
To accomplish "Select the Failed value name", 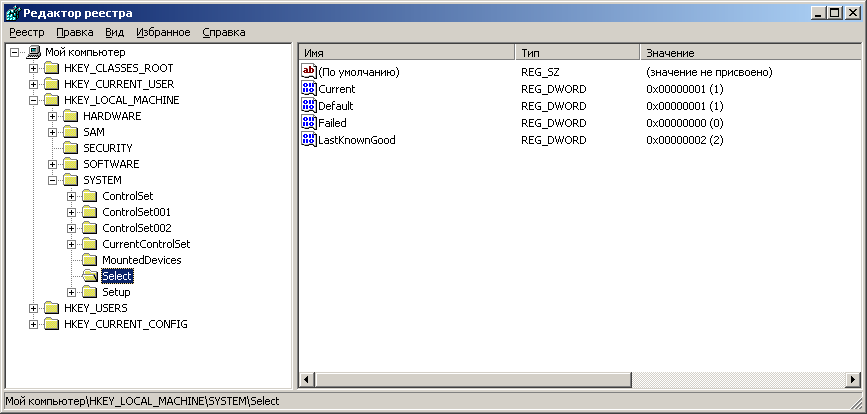I will [x=332, y=123].
